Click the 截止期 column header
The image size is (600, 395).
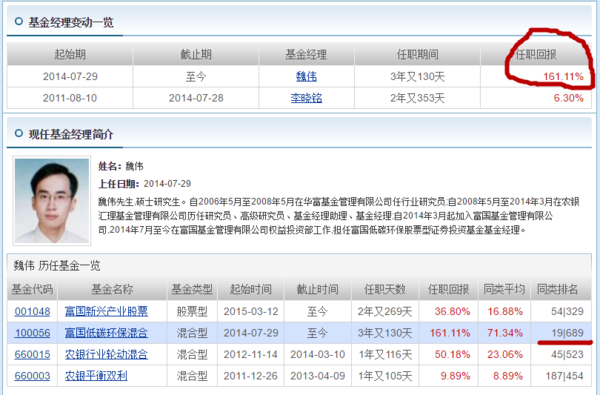click(x=196, y=54)
